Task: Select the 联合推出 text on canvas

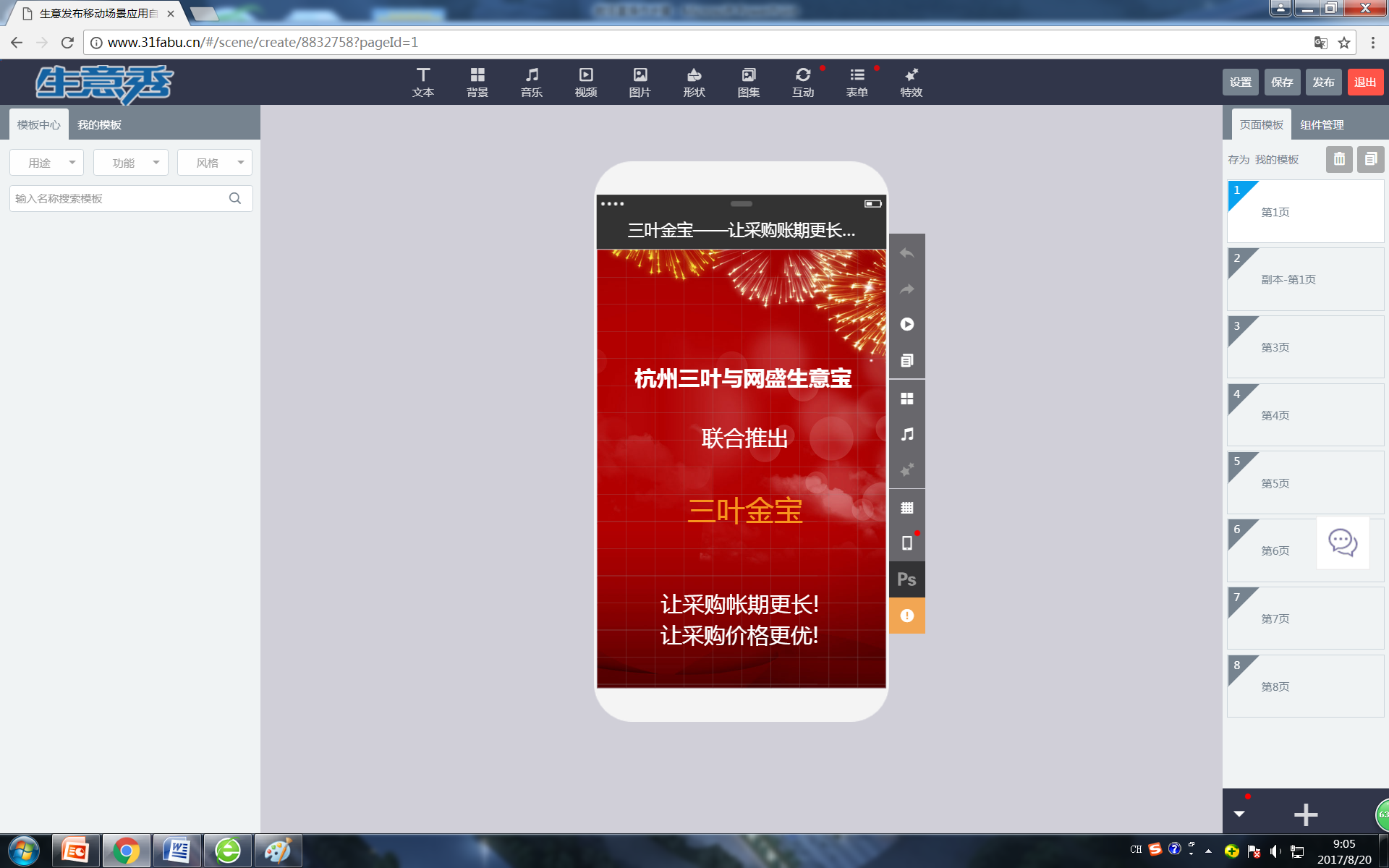Action: click(744, 438)
